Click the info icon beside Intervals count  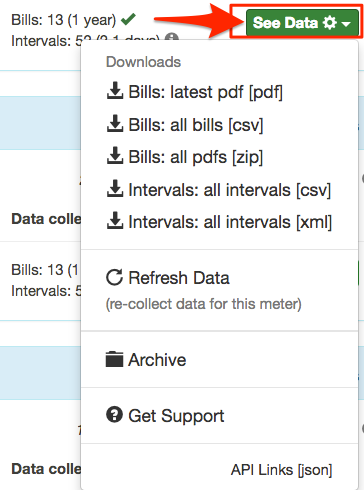[172, 37]
